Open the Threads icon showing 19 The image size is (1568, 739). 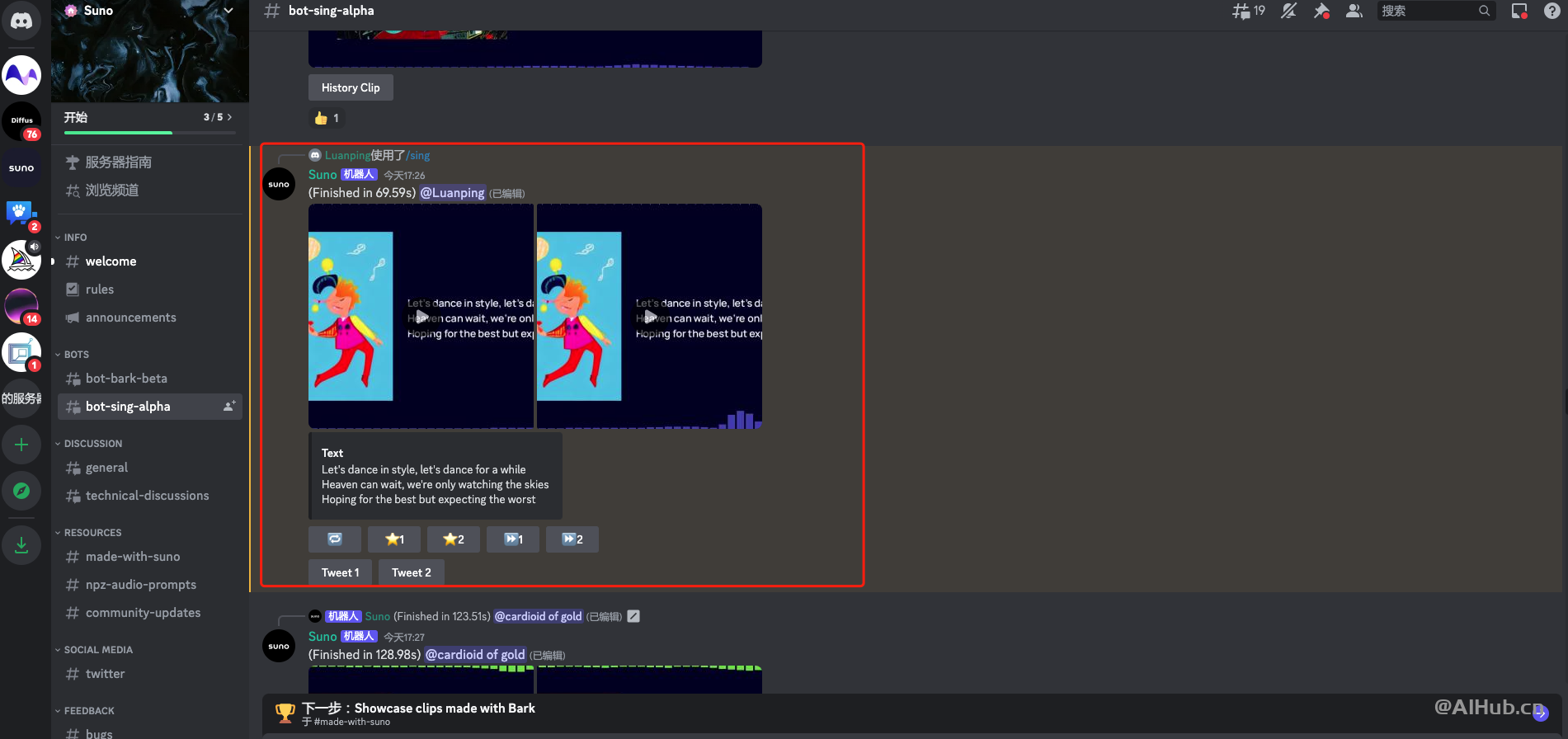(1248, 11)
